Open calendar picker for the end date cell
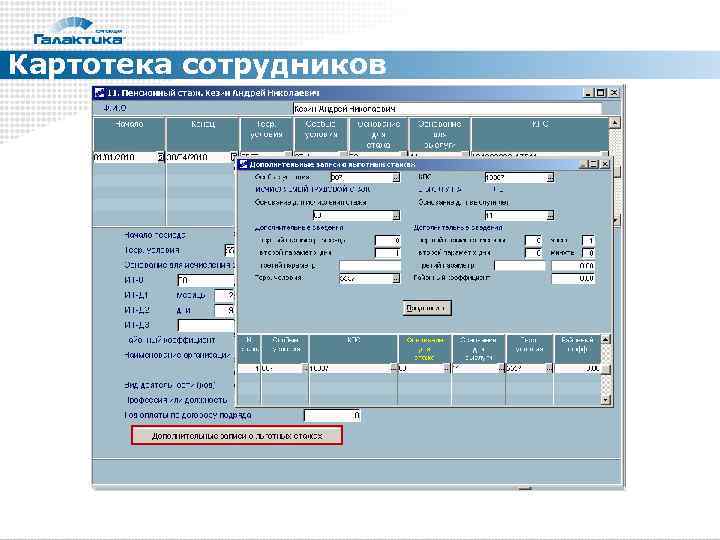Screen dimensions: 720x540 [x=233, y=157]
